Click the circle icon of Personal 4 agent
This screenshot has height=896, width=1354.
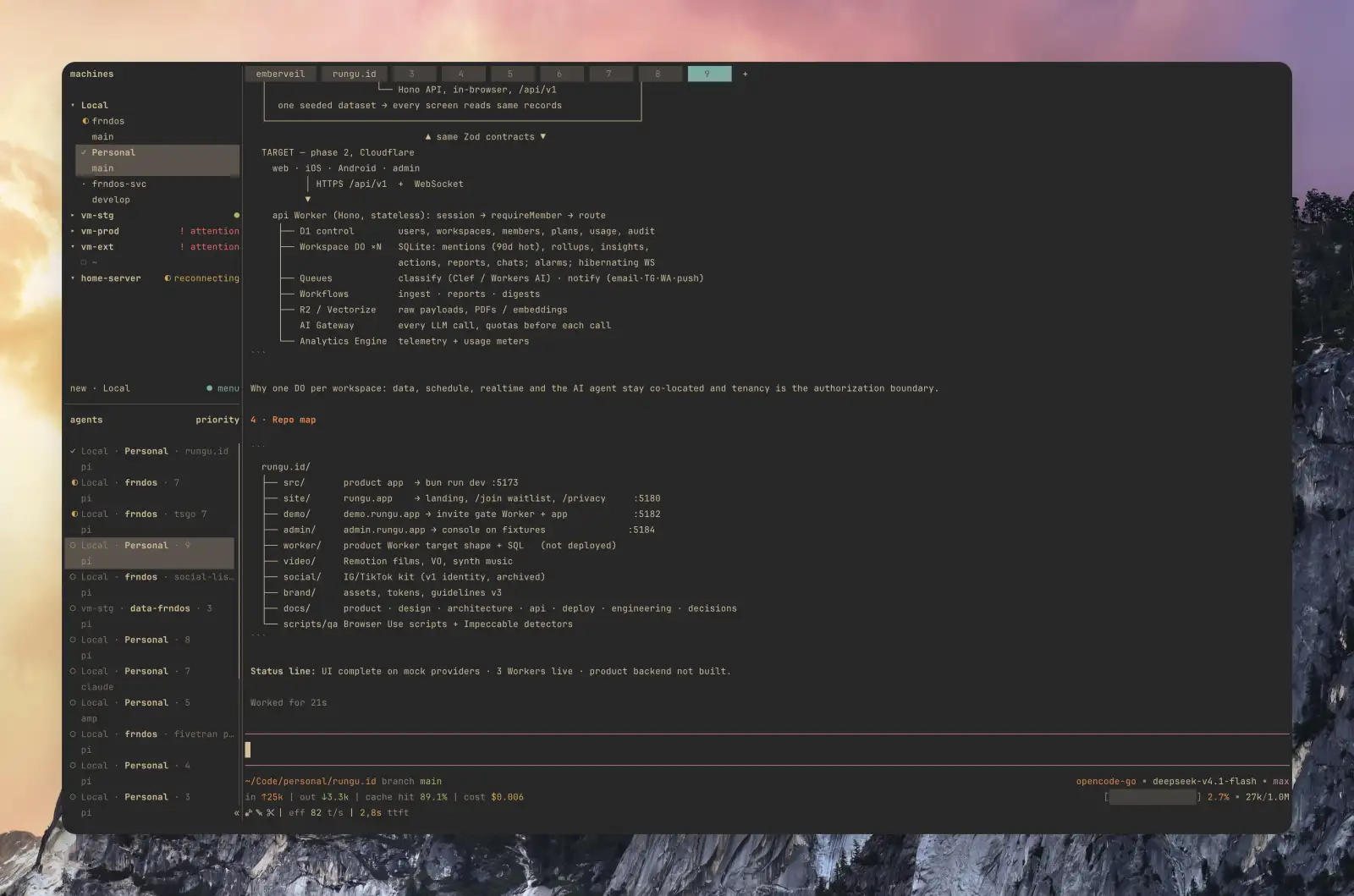[74, 766]
